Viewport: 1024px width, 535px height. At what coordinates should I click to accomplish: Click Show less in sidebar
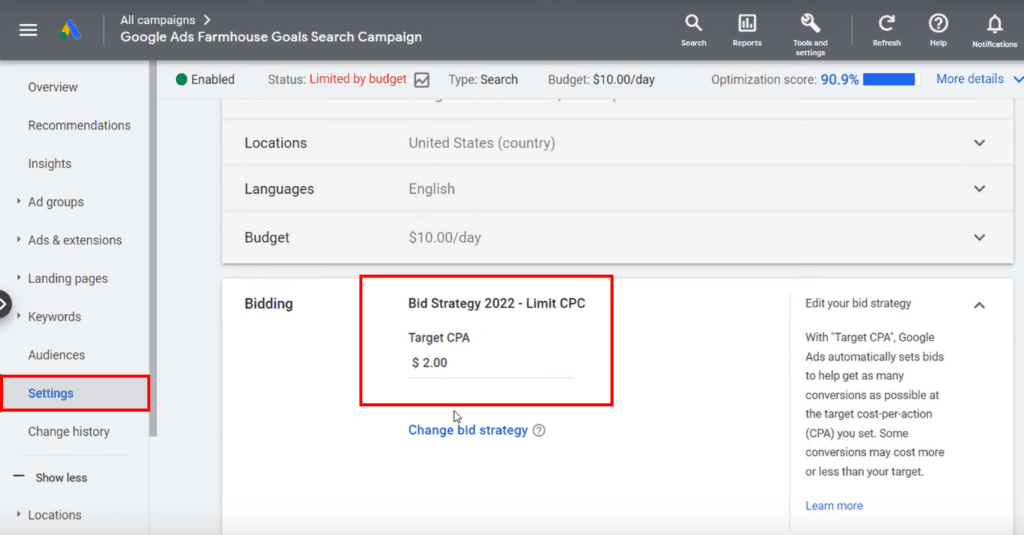(61, 478)
